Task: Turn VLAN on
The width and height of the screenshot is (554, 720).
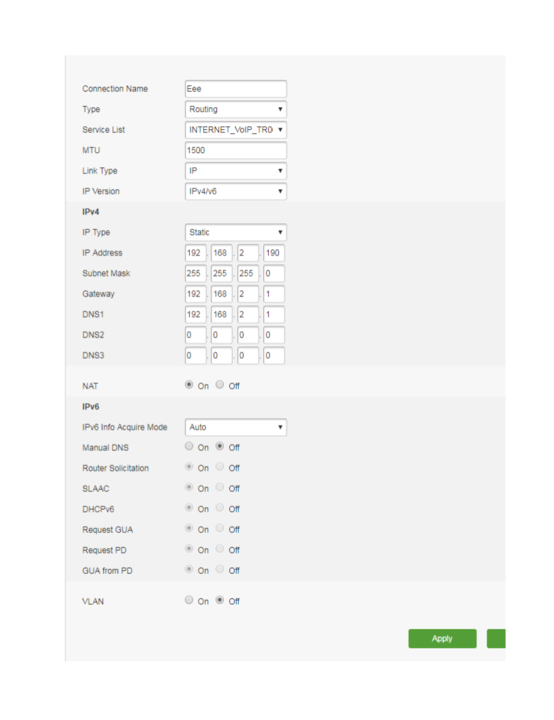Action: (189, 600)
